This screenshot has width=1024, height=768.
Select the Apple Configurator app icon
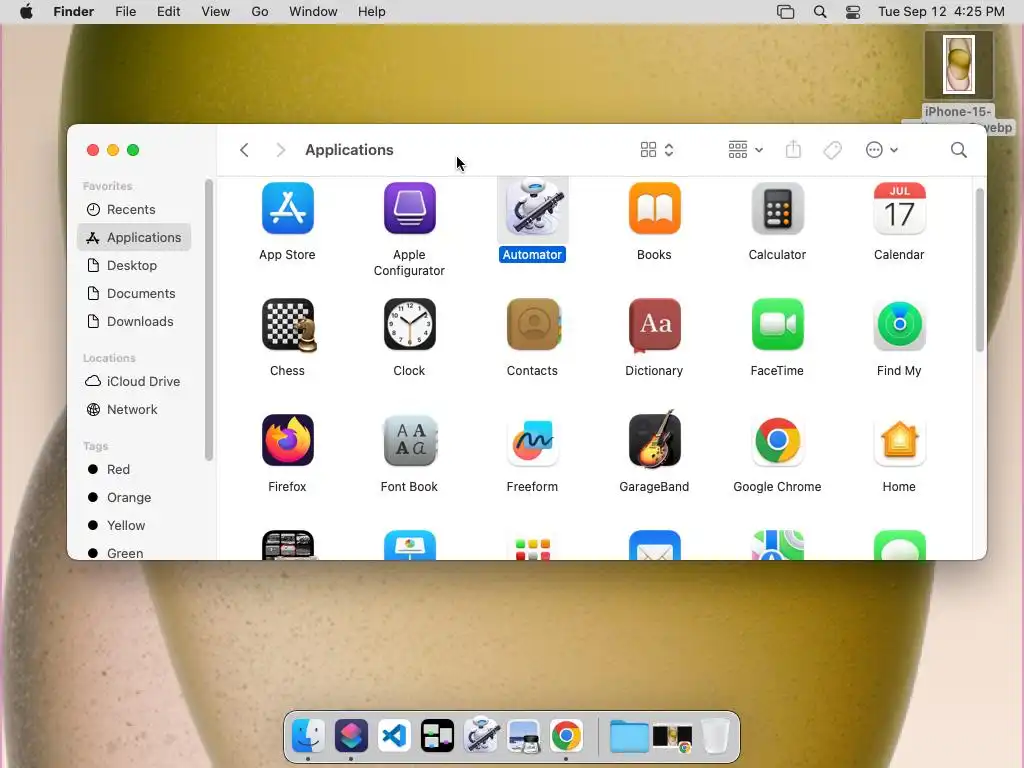point(409,208)
